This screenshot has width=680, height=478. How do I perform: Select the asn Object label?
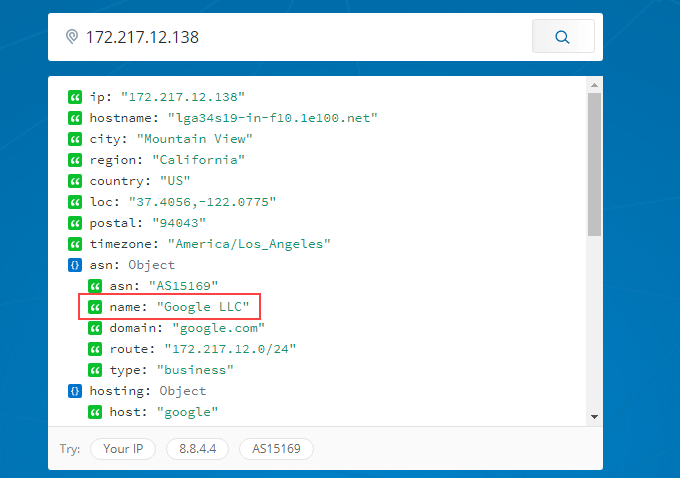pyautogui.click(x=132, y=265)
